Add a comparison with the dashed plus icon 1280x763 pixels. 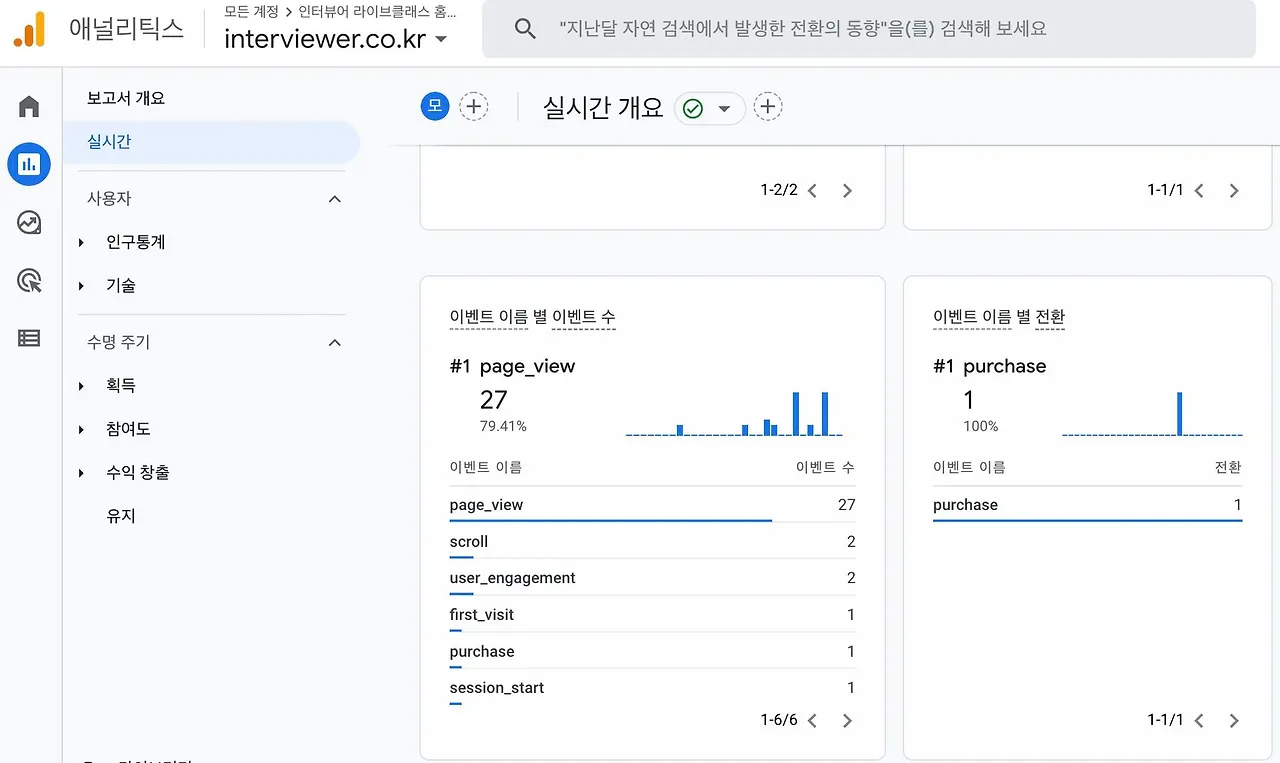coord(473,105)
